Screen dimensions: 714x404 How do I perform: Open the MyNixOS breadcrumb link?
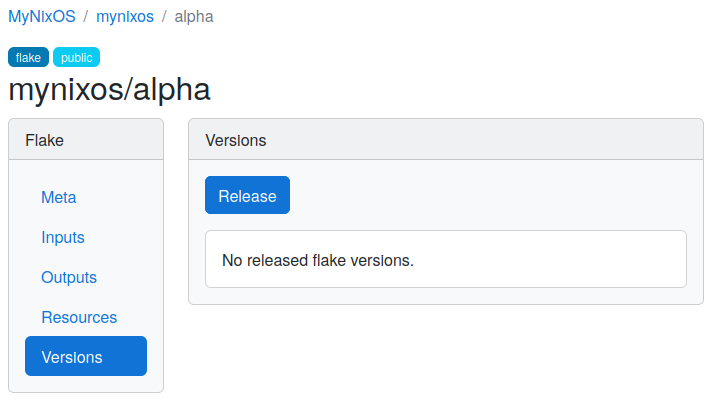(x=42, y=16)
